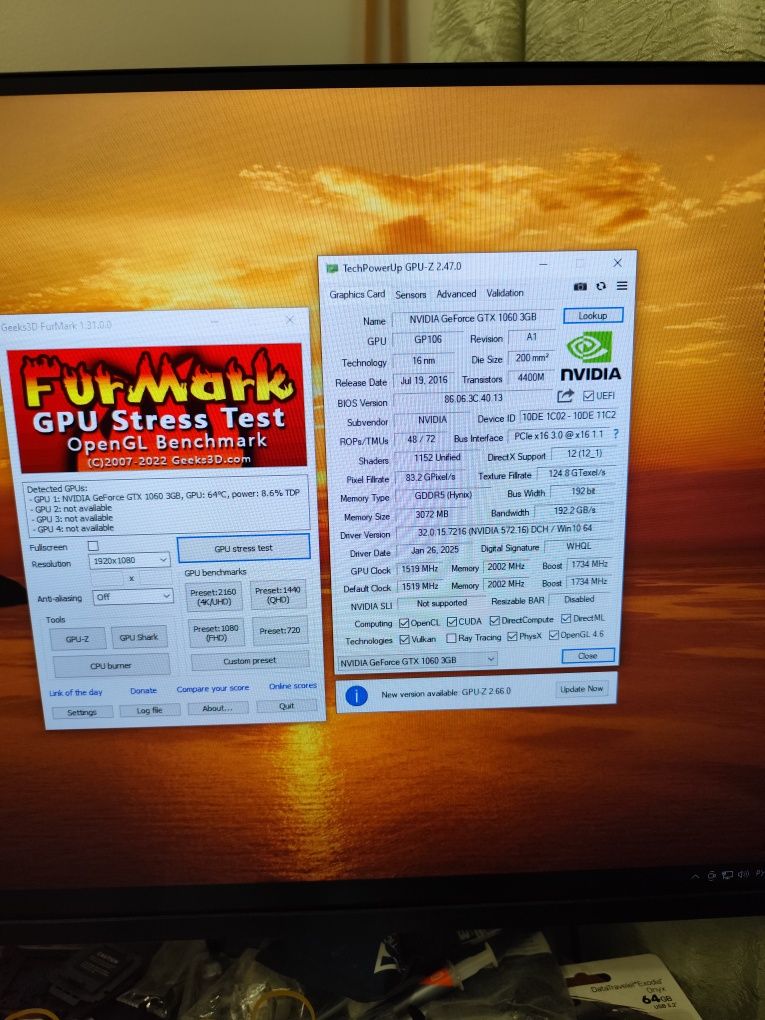Screen dimensions: 765x1020
Task: Click Donate link
Action: [x=143, y=691]
